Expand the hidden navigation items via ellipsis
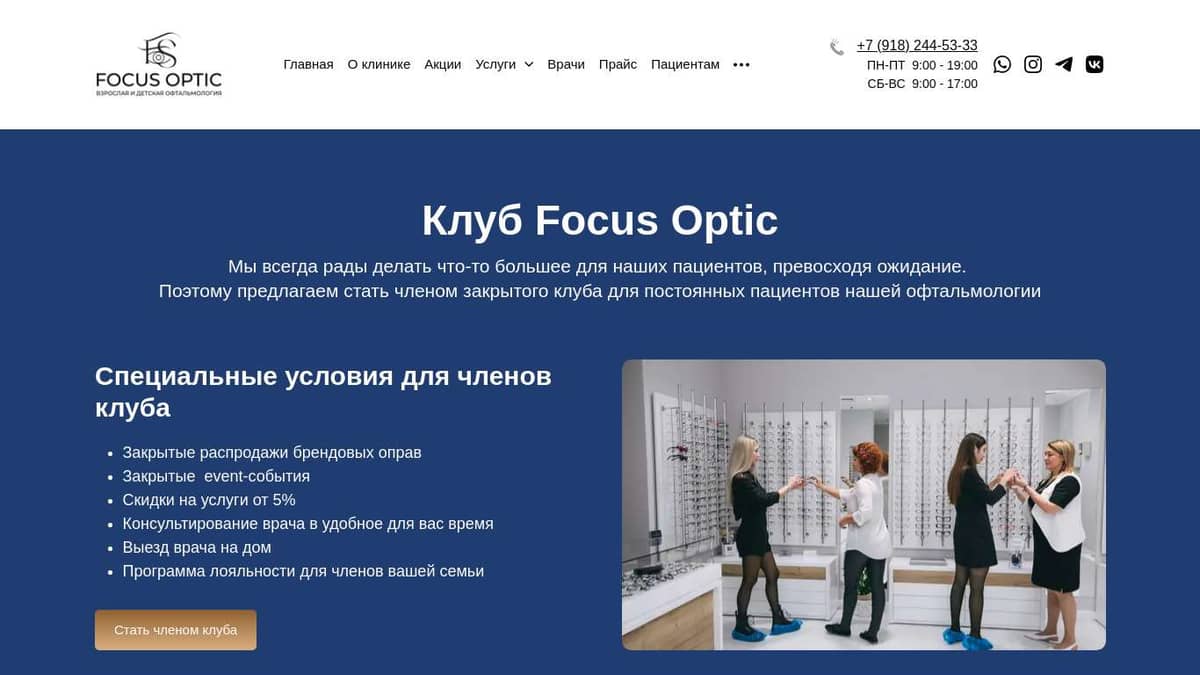The image size is (1200, 675). (741, 64)
